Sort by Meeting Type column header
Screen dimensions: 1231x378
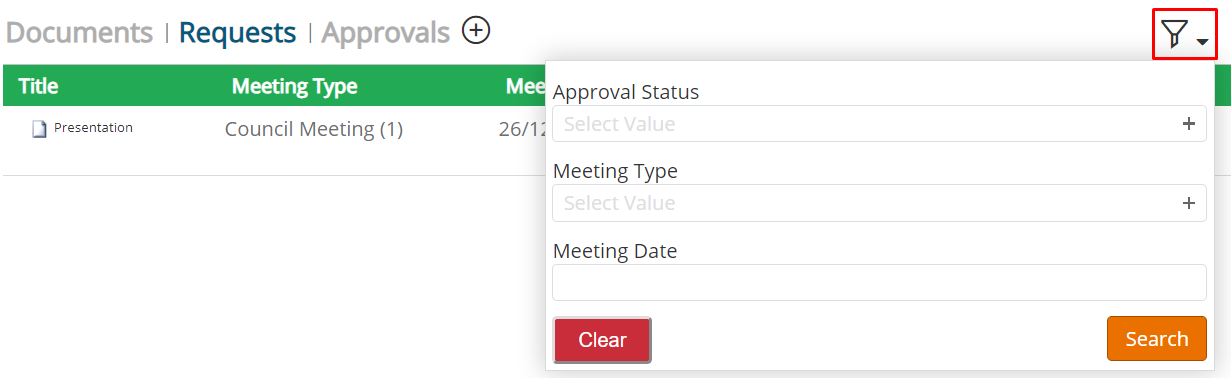(x=294, y=86)
